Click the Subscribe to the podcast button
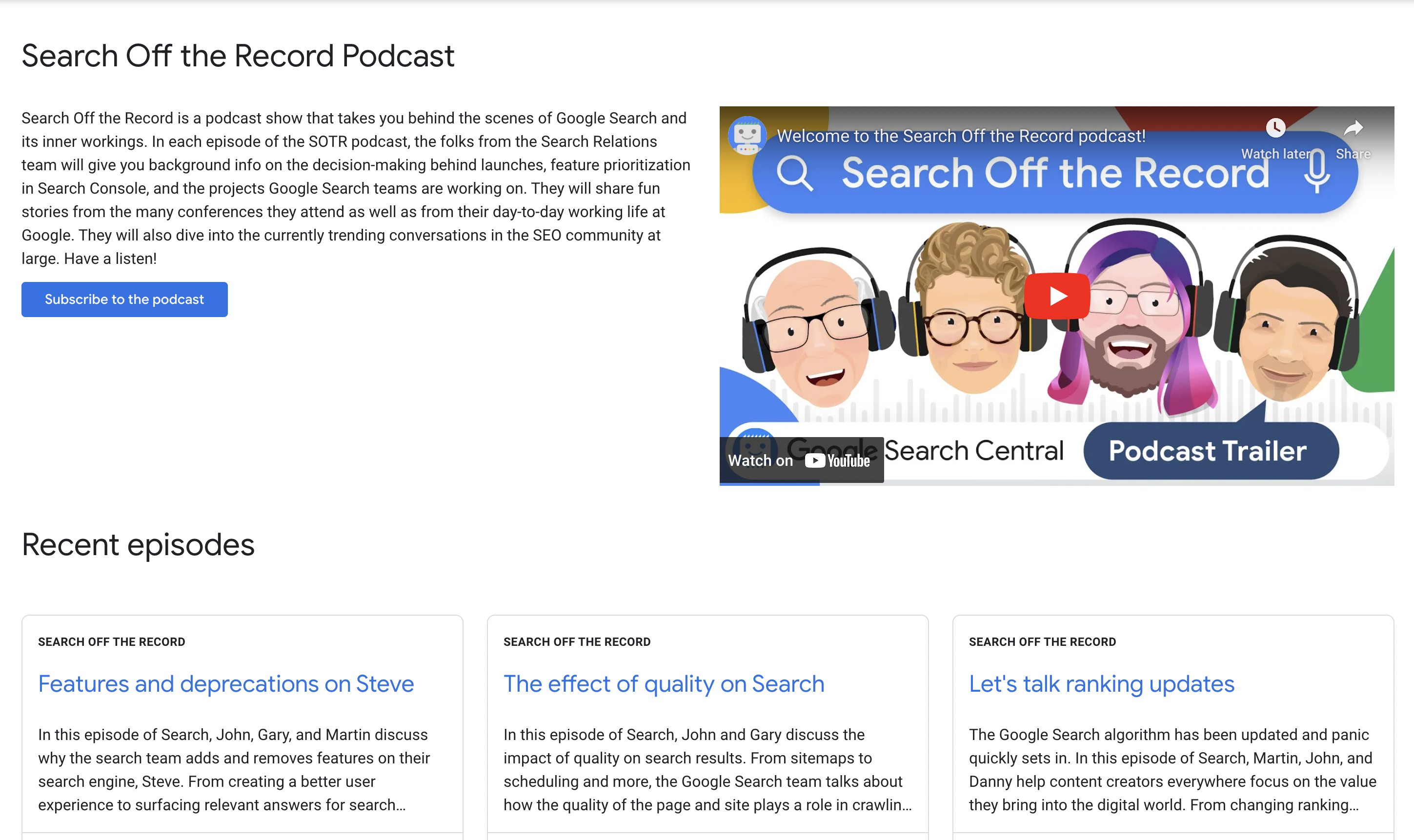The image size is (1414, 840). [124, 300]
